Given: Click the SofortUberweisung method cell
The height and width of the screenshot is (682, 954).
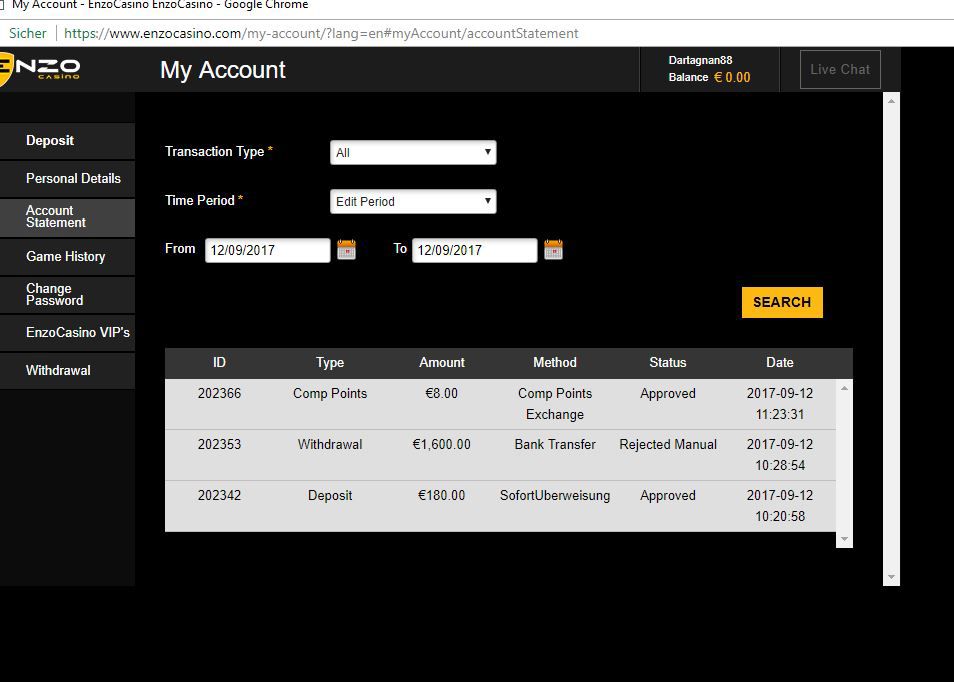Looking at the screenshot, I should point(555,496).
